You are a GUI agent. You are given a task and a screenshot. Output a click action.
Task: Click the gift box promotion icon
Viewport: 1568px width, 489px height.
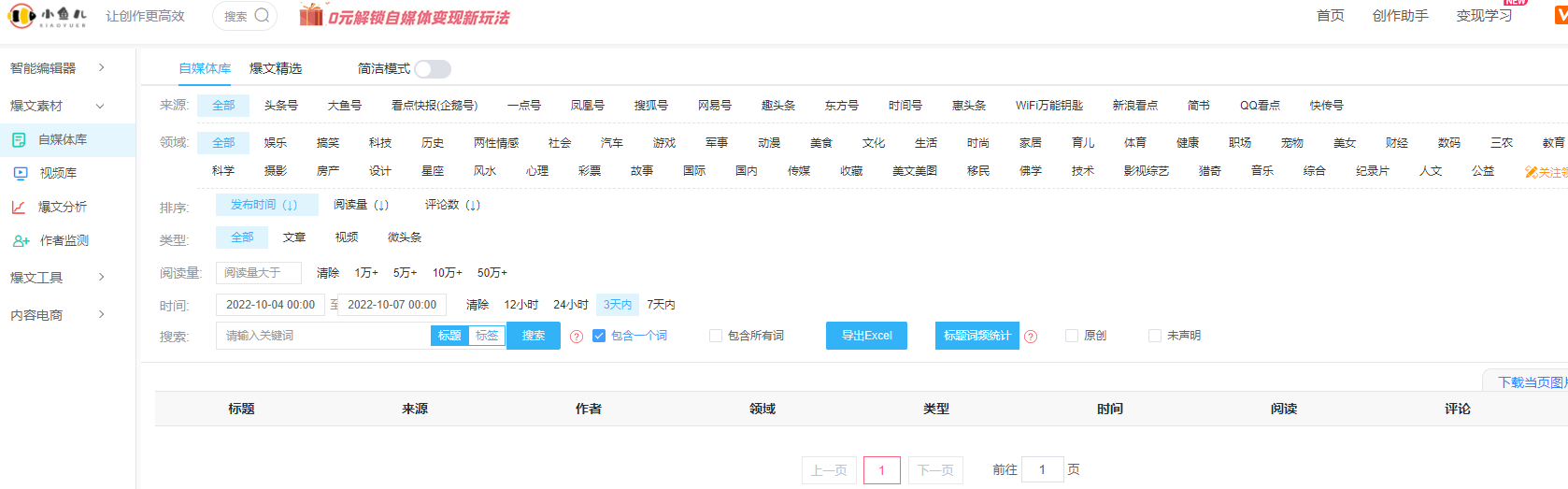coord(311,15)
